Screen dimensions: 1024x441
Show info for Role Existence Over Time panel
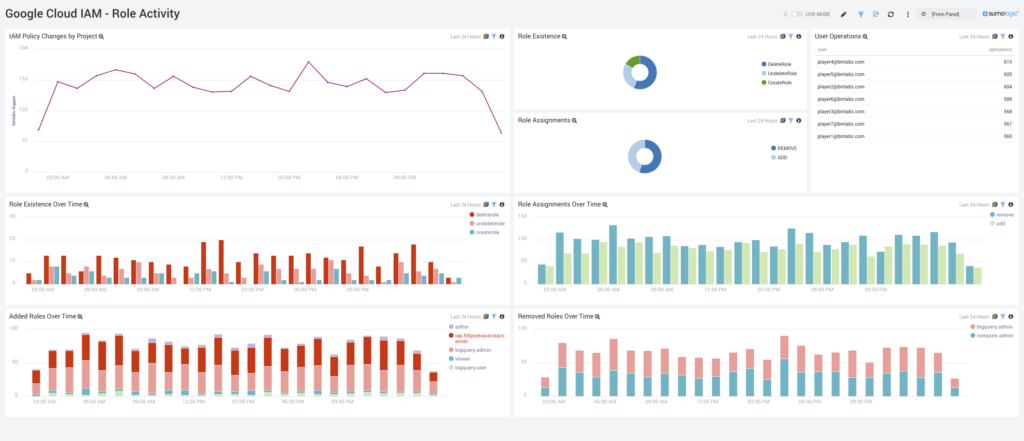502,204
